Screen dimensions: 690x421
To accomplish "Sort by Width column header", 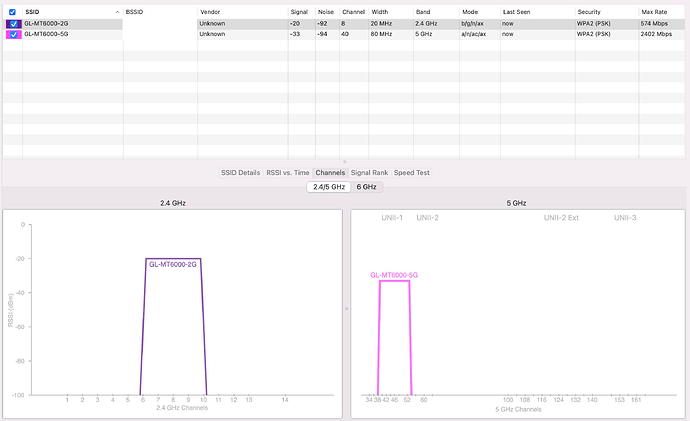I will (380, 12).
